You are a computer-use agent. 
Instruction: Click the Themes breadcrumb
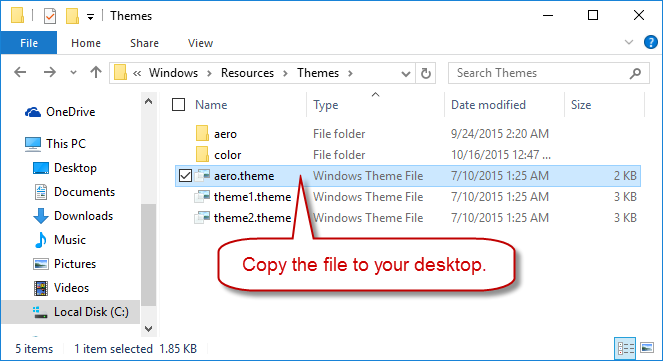[x=318, y=73]
